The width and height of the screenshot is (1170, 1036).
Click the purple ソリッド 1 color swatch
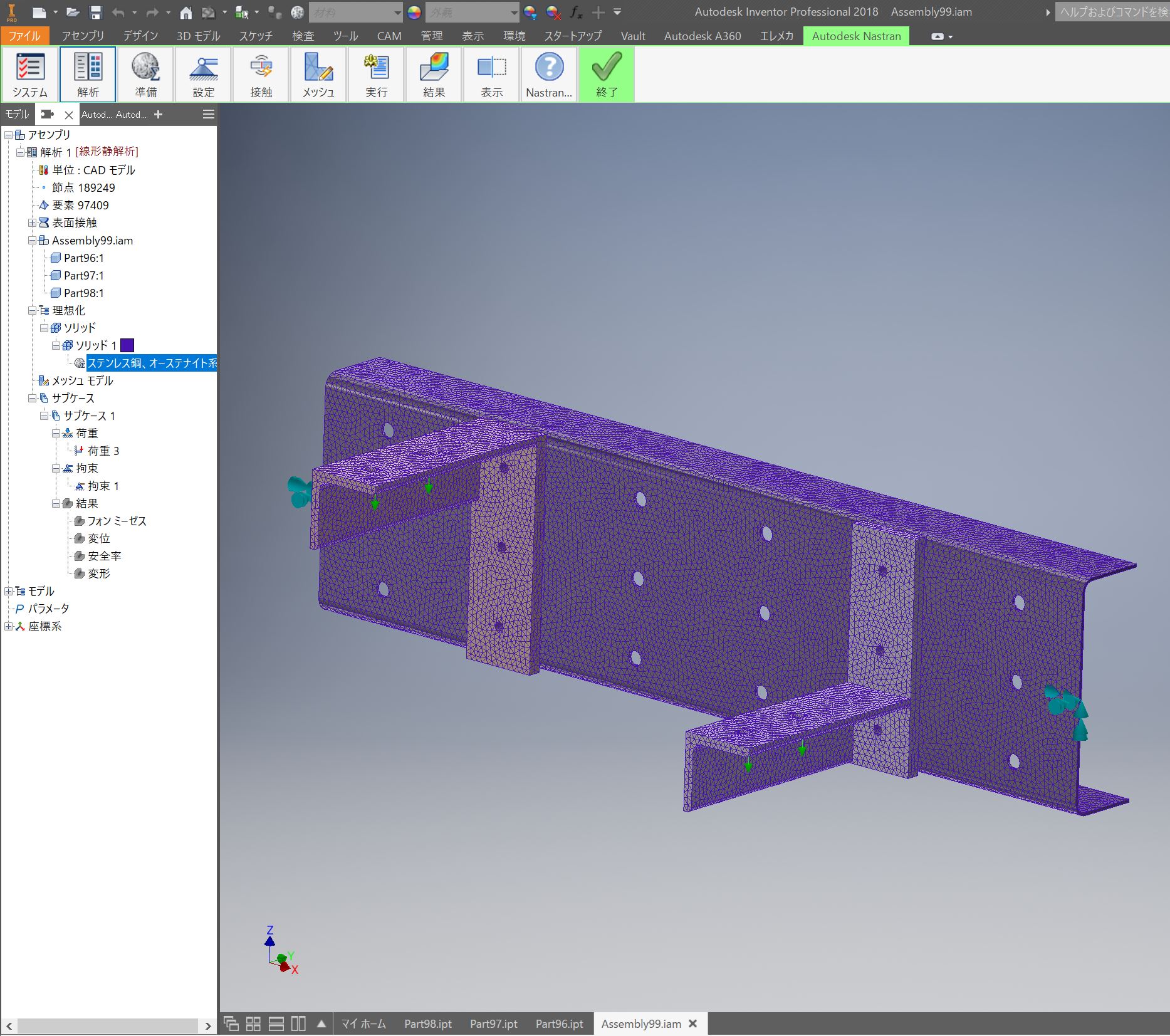coord(127,345)
